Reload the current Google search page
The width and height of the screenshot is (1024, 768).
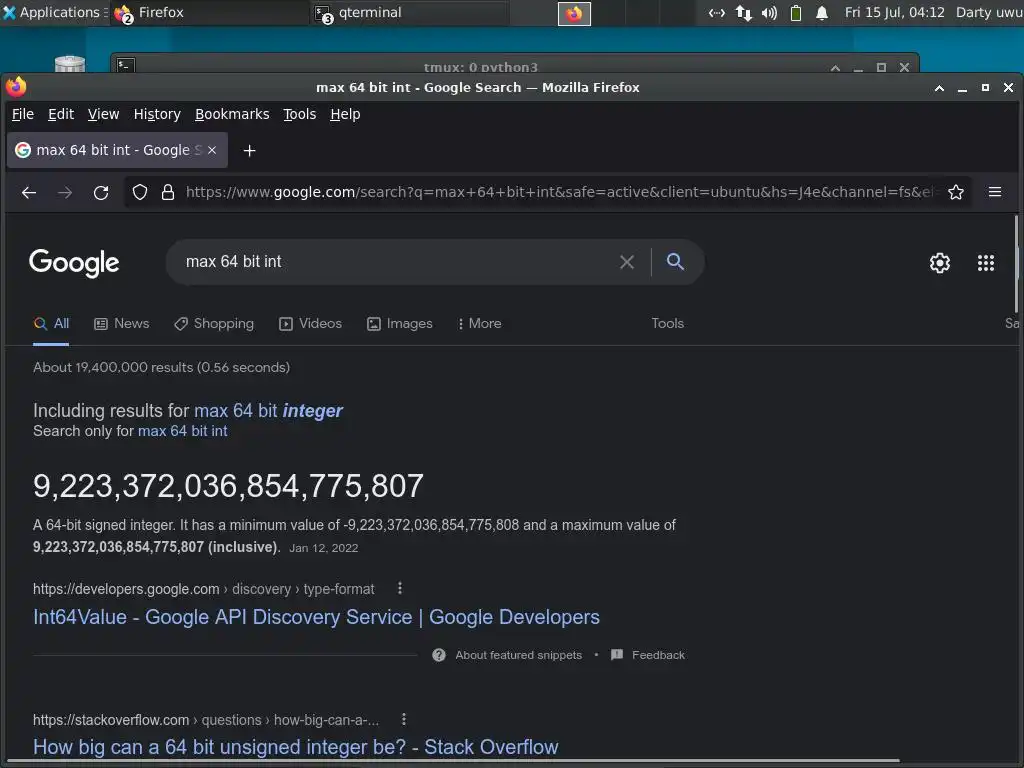coord(101,193)
